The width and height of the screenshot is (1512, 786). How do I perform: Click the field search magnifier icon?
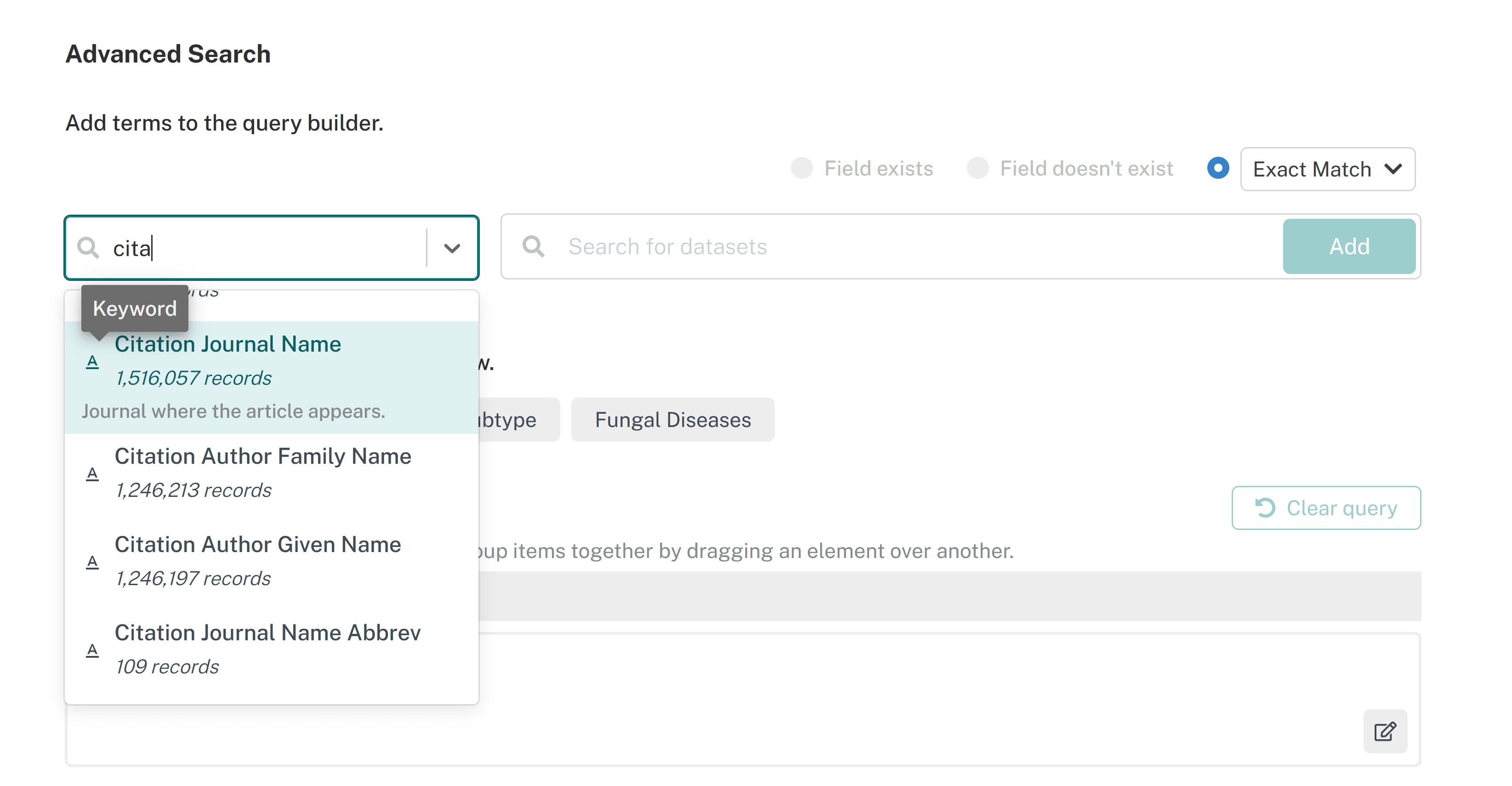coord(88,248)
